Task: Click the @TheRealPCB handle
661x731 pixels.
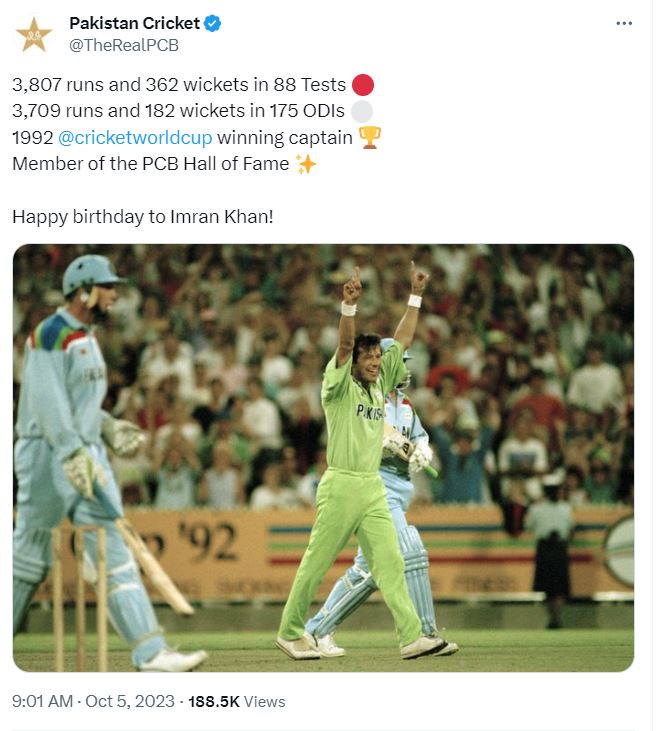Action: coord(124,45)
